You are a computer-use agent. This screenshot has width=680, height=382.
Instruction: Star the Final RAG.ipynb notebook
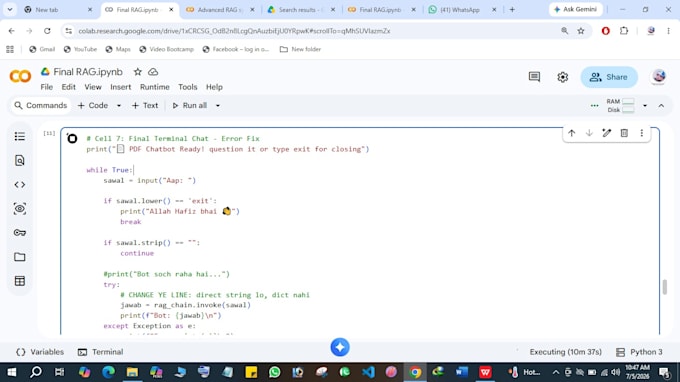click(137, 72)
